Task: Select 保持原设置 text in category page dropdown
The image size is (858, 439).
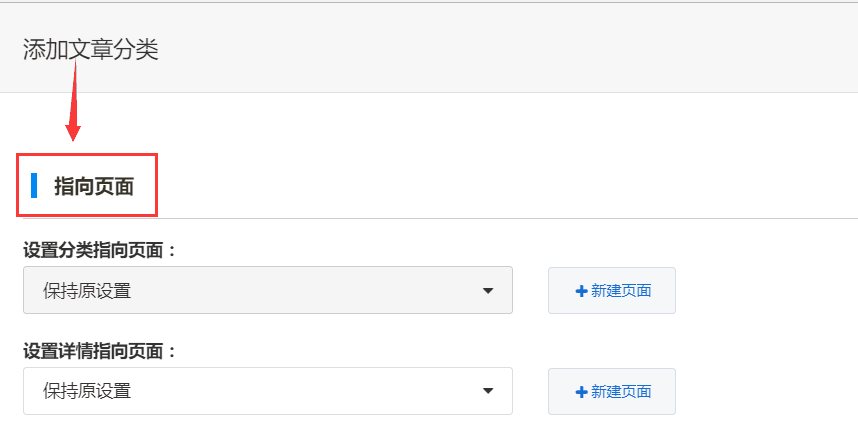Action: tap(87, 291)
